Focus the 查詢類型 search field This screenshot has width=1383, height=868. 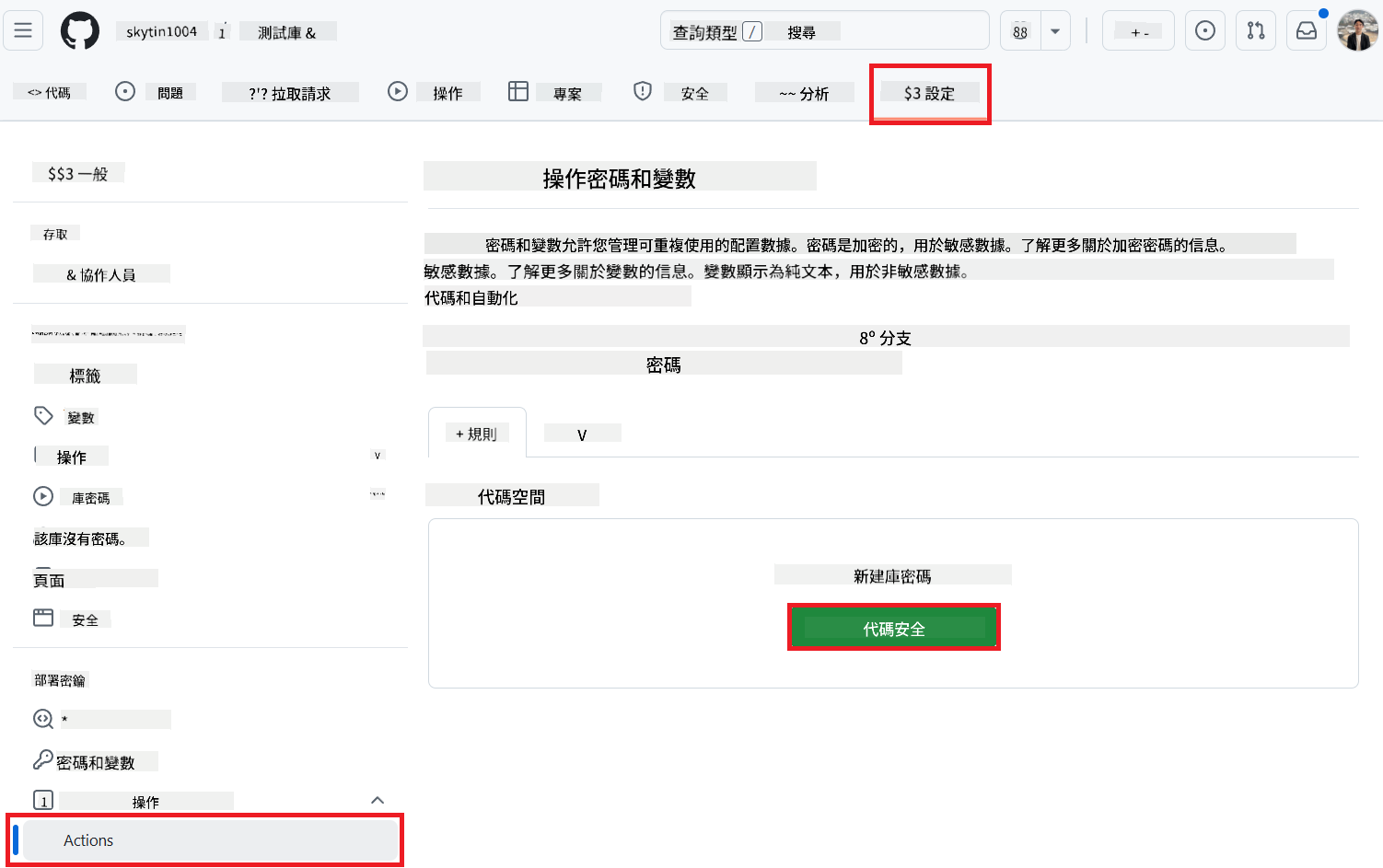(x=825, y=31)
